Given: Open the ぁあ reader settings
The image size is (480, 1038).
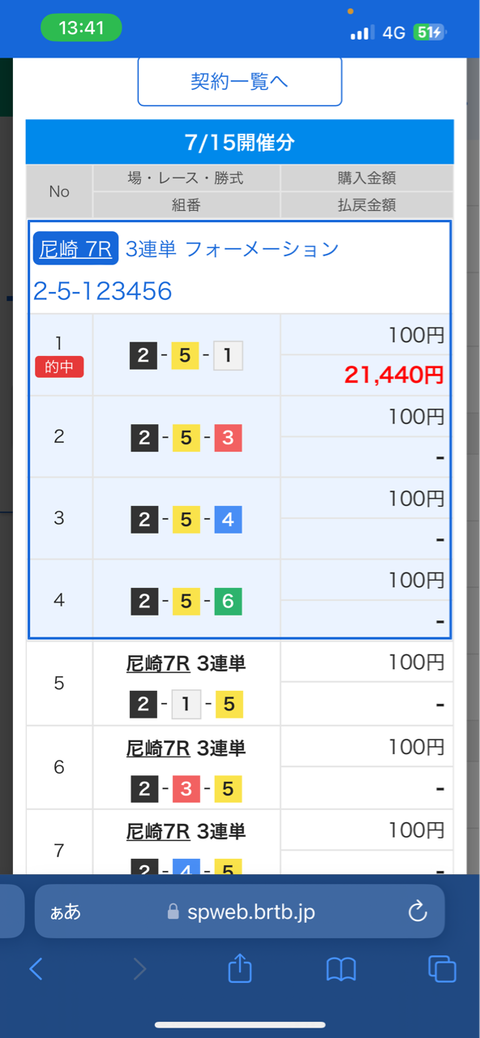Looking at the screenshot, I should pyautogui.click(x=66, y=913).
